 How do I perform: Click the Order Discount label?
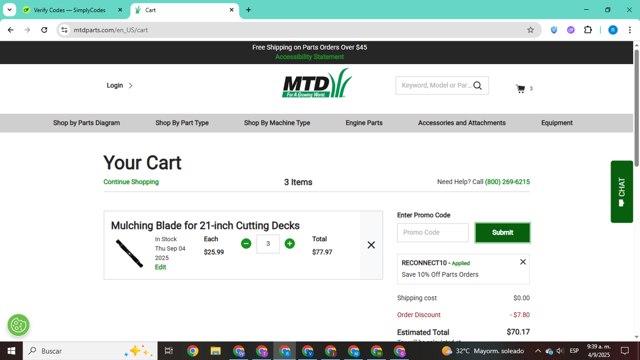[419, 315]
